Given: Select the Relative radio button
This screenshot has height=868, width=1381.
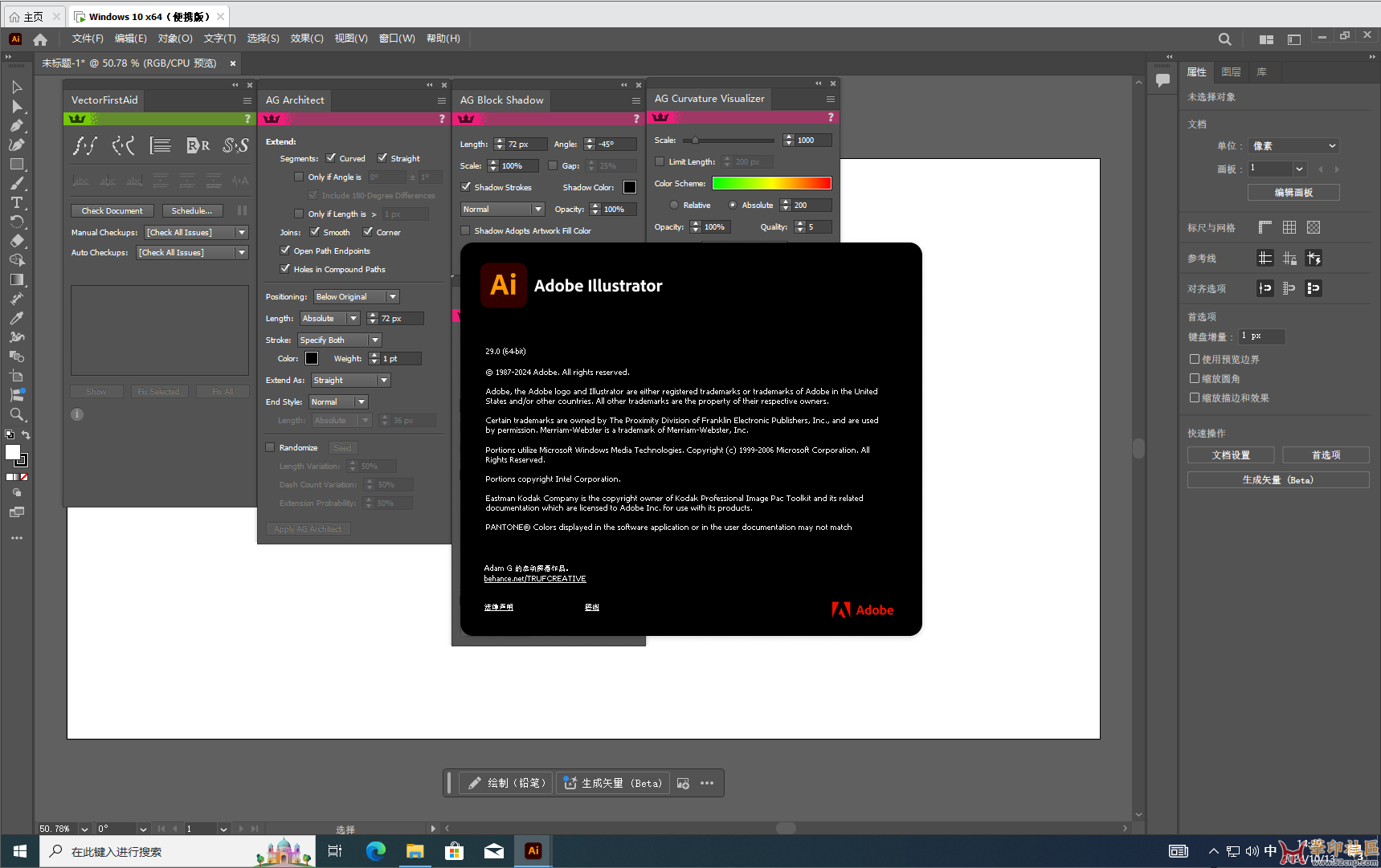Looking at the screenshot, I should [674, 205].
